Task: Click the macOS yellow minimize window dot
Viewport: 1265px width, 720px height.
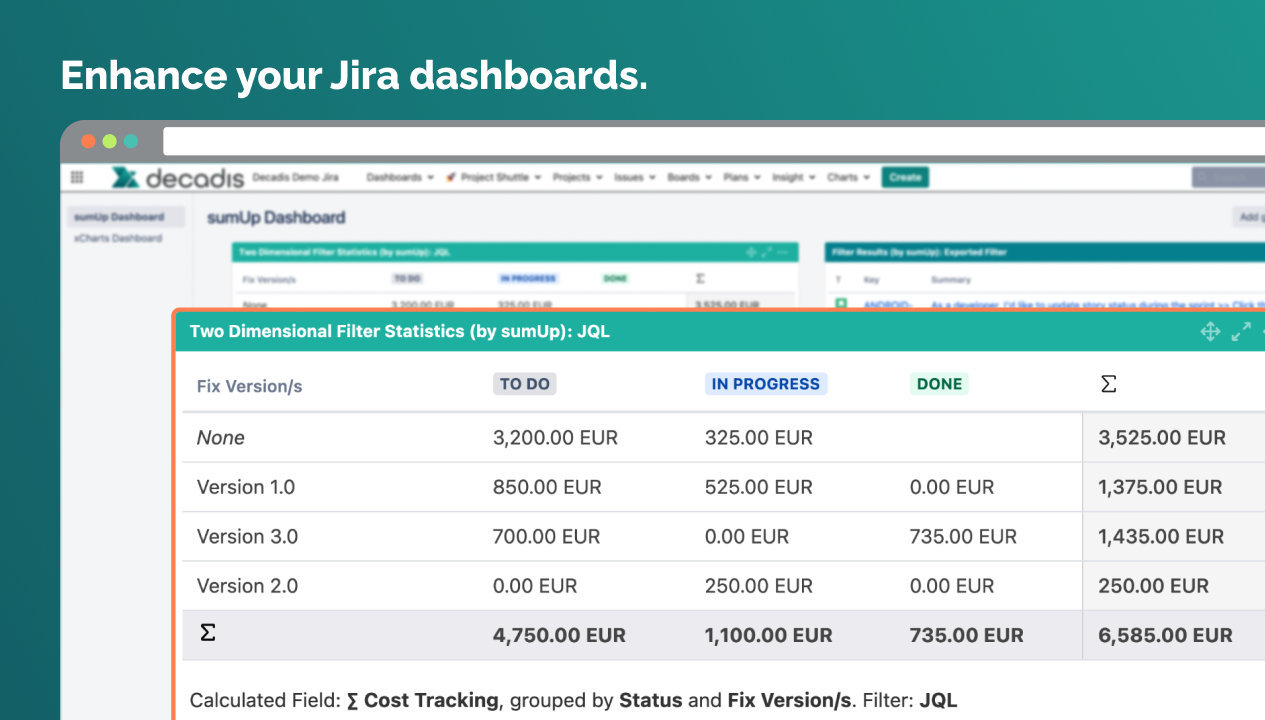Action: [109, 141]
